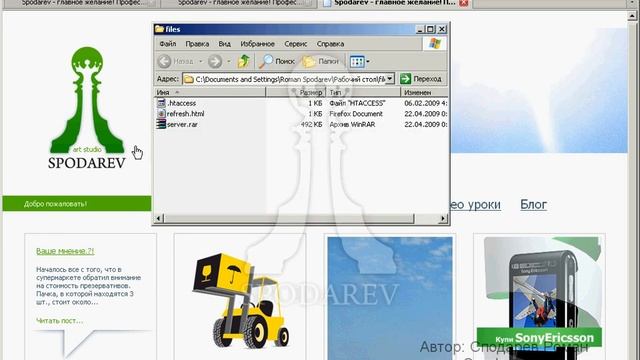Screen dimensions: 640x360
Task: Click the server.rar WinRAR archive icon
Action: click(161, 124)
